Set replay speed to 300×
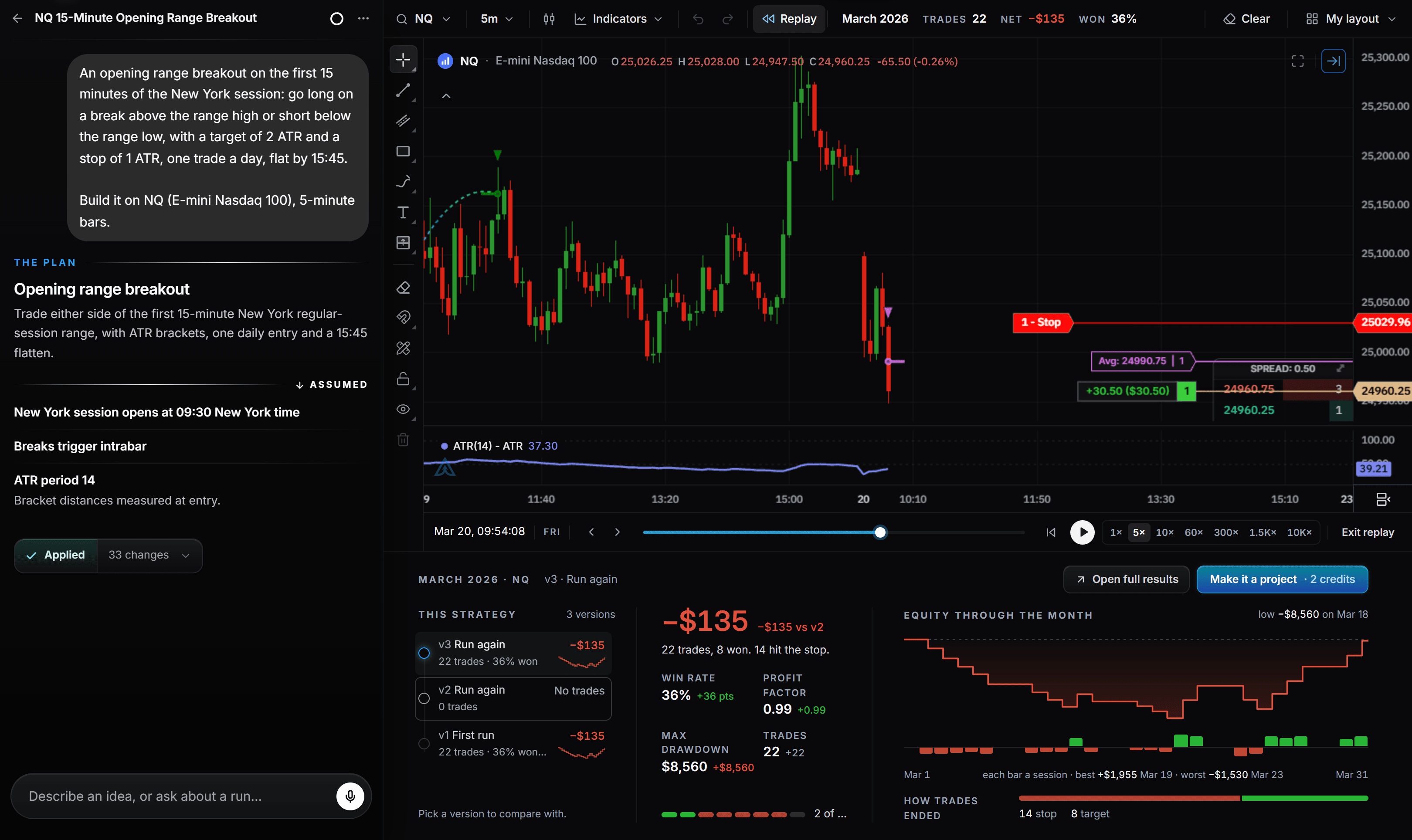 (x=1226, y=532)
